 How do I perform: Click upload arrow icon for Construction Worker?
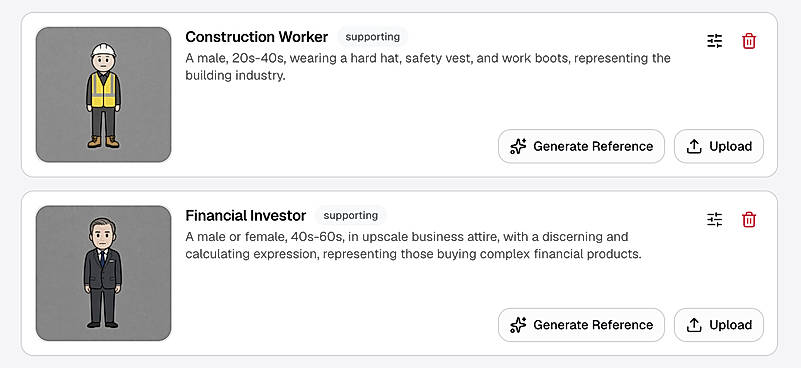(x=694, y=147)
